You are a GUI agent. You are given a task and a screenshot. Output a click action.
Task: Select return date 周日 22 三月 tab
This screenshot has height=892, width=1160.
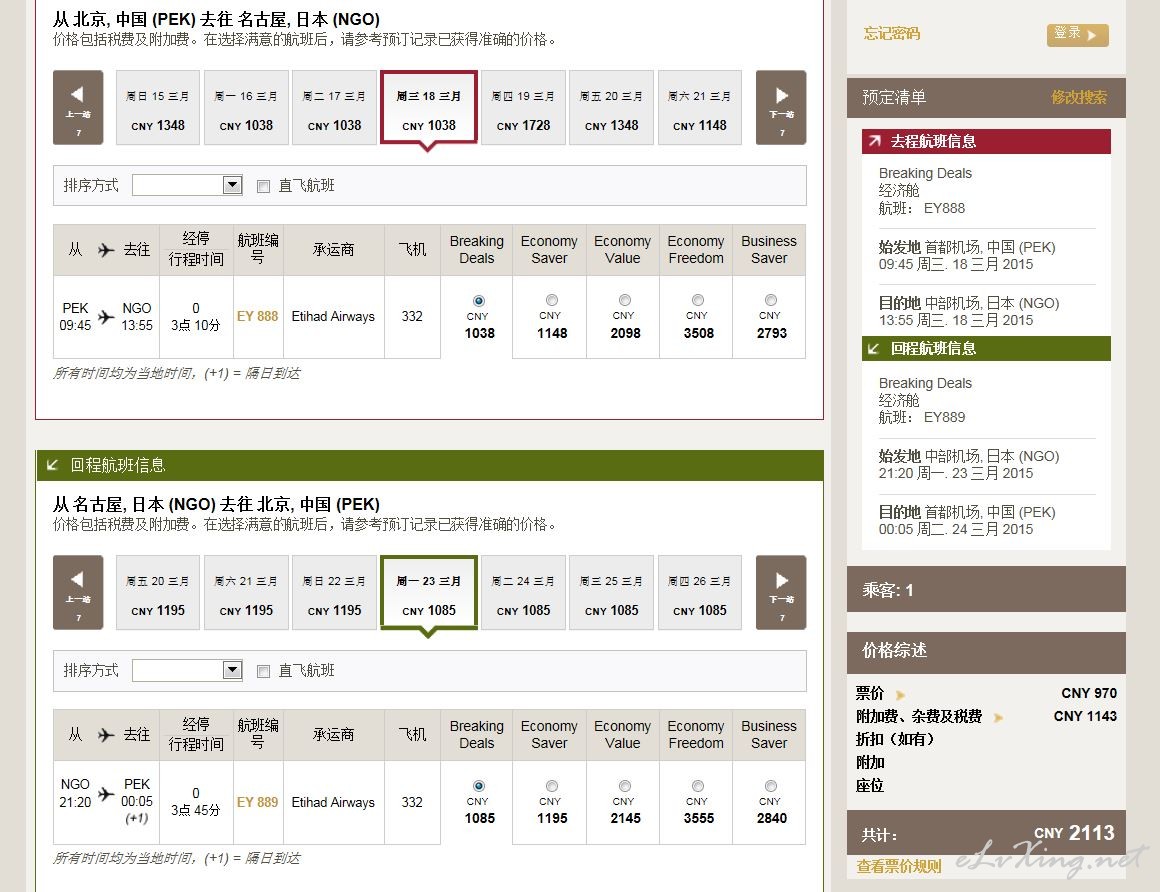coord(334,593)
